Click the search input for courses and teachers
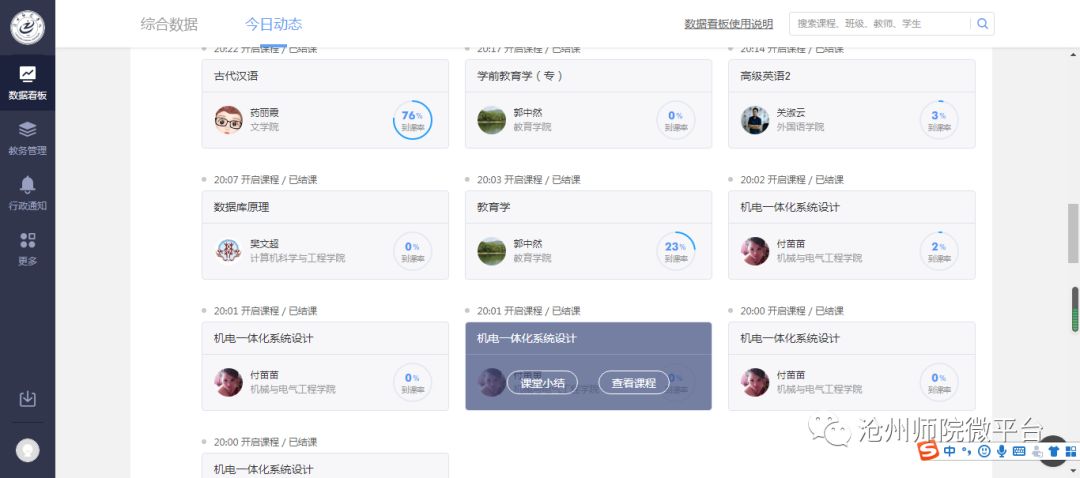The width and height of the screenshot is (1080, 478). [880, 23]
